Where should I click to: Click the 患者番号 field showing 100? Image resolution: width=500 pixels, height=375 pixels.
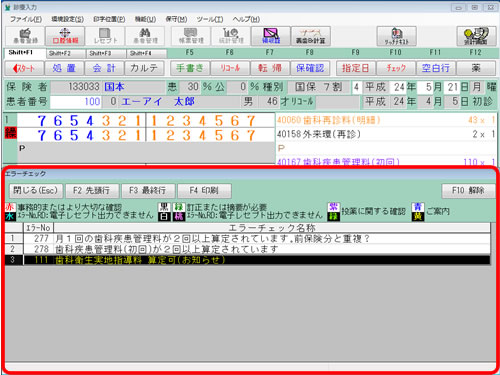76,102
